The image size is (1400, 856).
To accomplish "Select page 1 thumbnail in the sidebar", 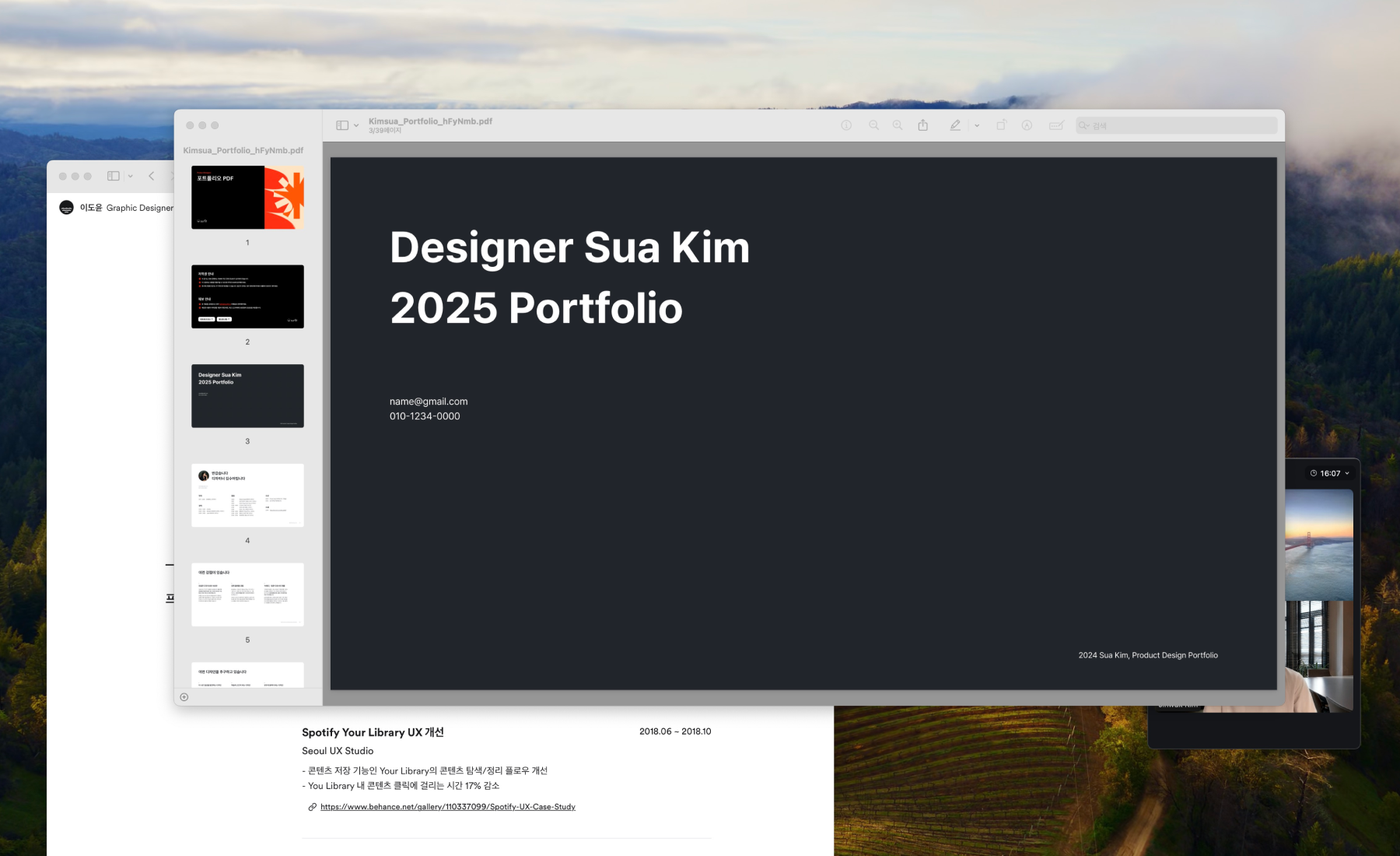I will [247, 197].
